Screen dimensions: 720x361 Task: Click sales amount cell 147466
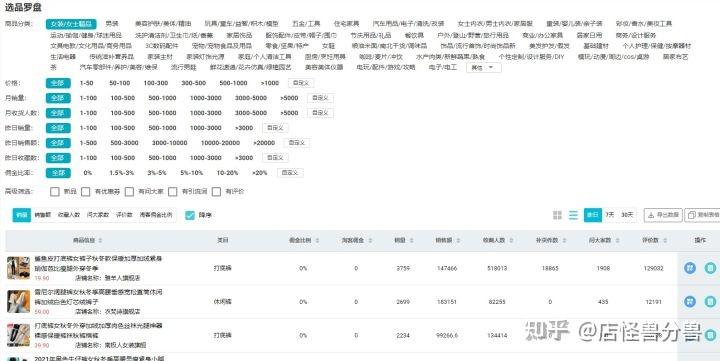[x=447, y=268]
